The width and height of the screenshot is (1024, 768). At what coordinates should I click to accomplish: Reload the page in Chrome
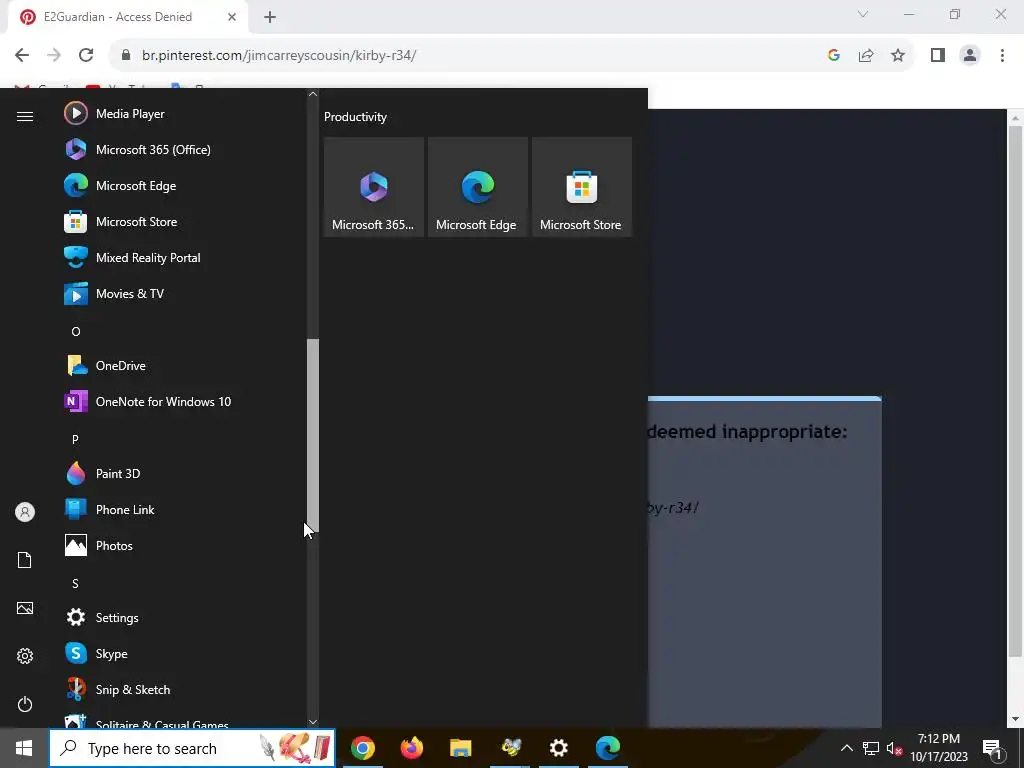coord(86,56)
